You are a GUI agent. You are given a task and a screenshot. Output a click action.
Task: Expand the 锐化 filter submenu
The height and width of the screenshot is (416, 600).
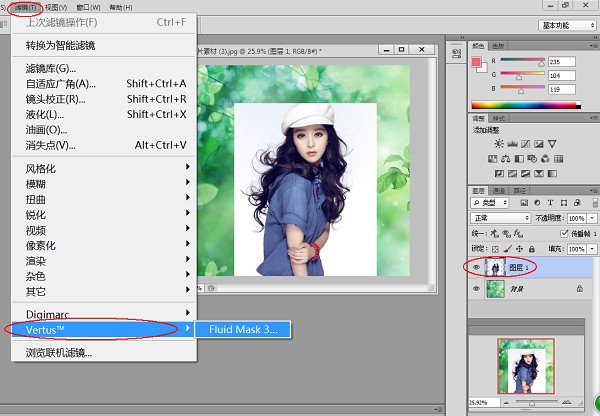[105, 215]
